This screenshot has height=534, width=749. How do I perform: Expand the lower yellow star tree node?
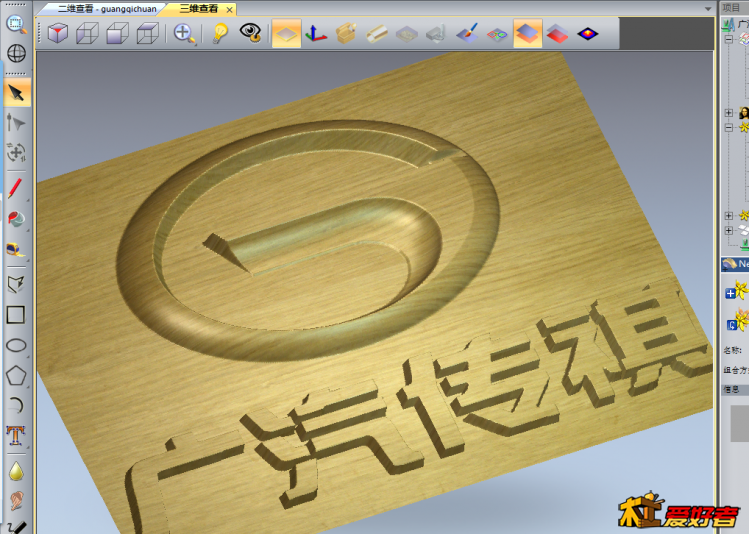728,215
